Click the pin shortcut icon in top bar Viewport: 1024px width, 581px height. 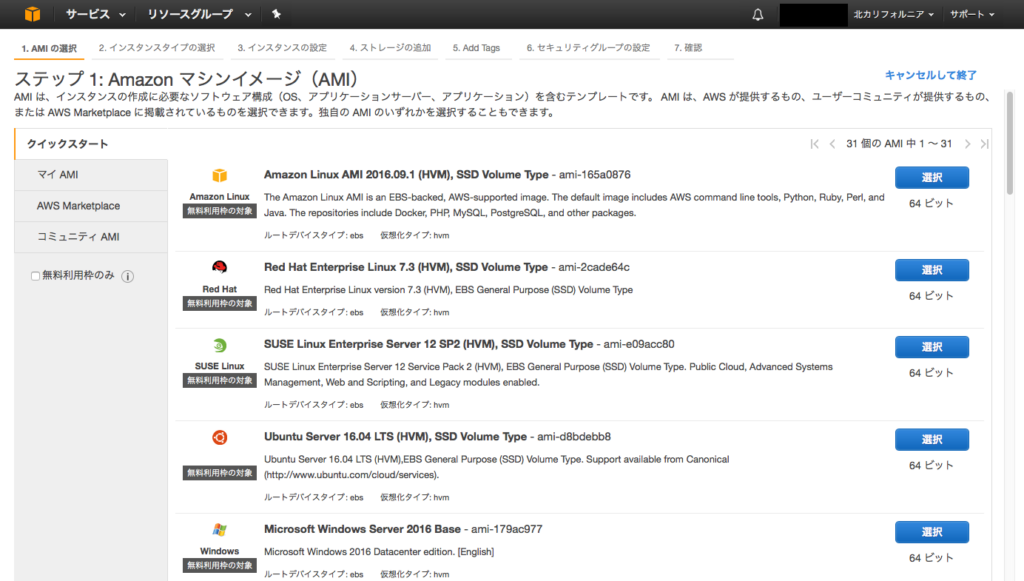[x=276, y=14]
